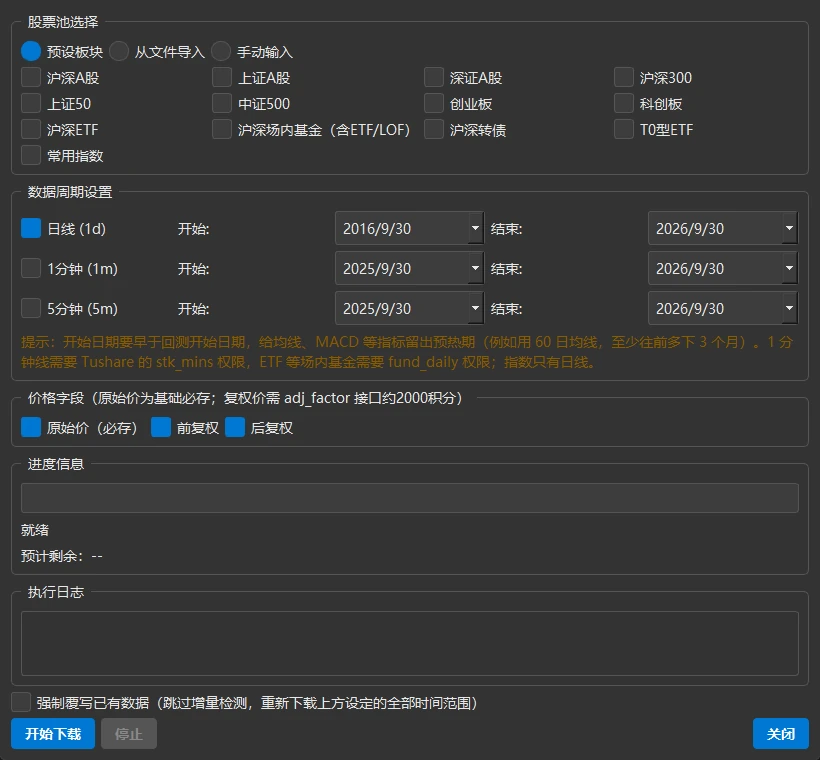This screenshot has width=820, height=760.
Task: Tick the T0型ETF checkbox
Action: 624,129
